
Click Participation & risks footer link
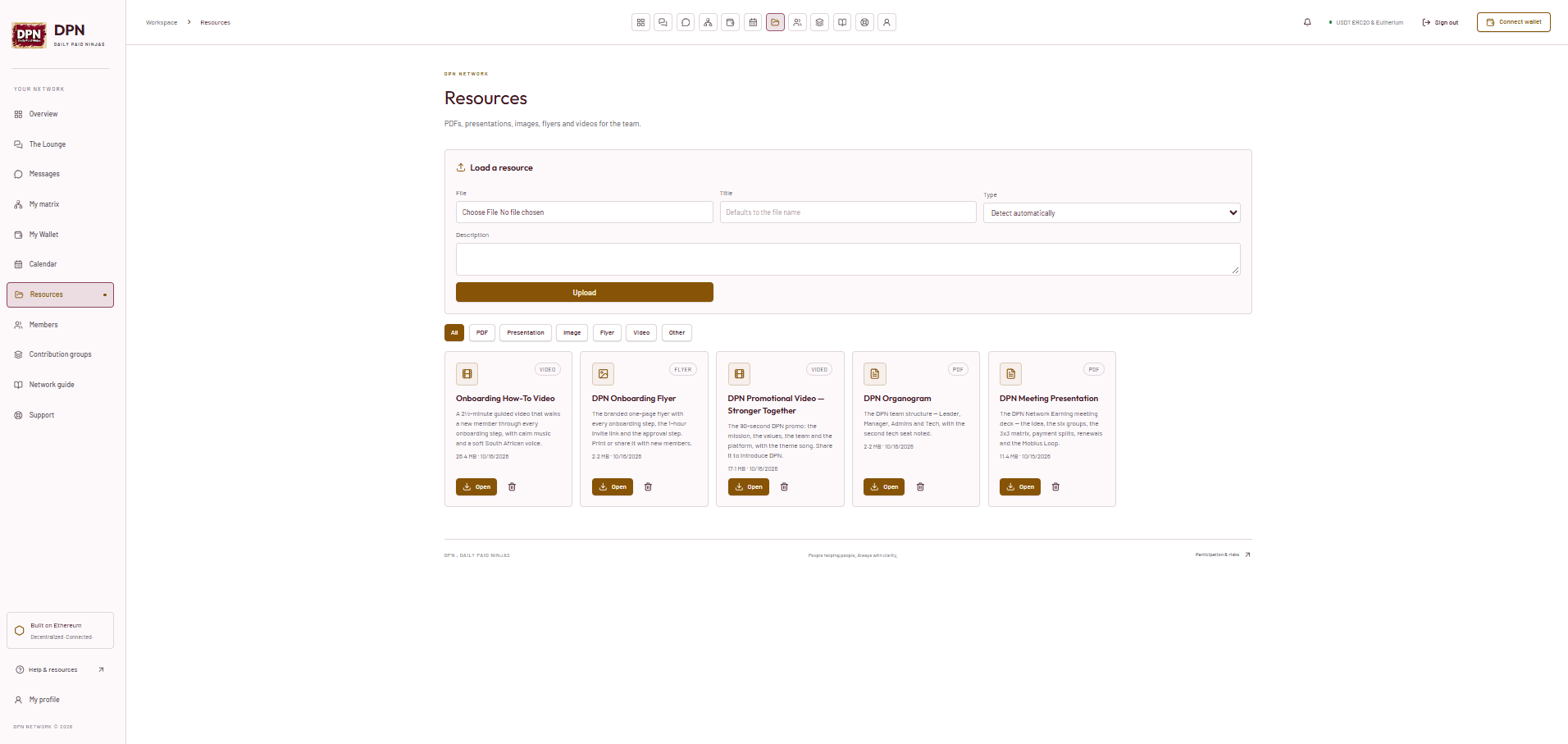click(1223, 555)
